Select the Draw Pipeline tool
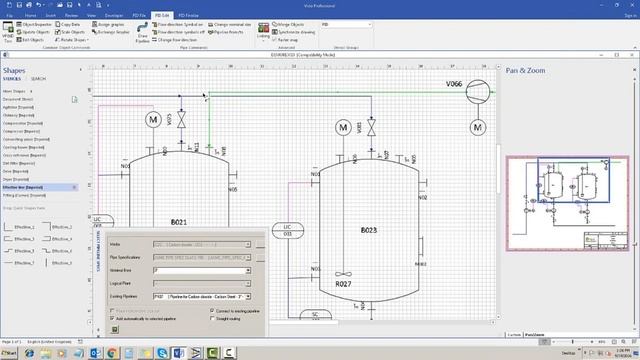The width and height of the screenshot is (640, 360). point(142,33)
